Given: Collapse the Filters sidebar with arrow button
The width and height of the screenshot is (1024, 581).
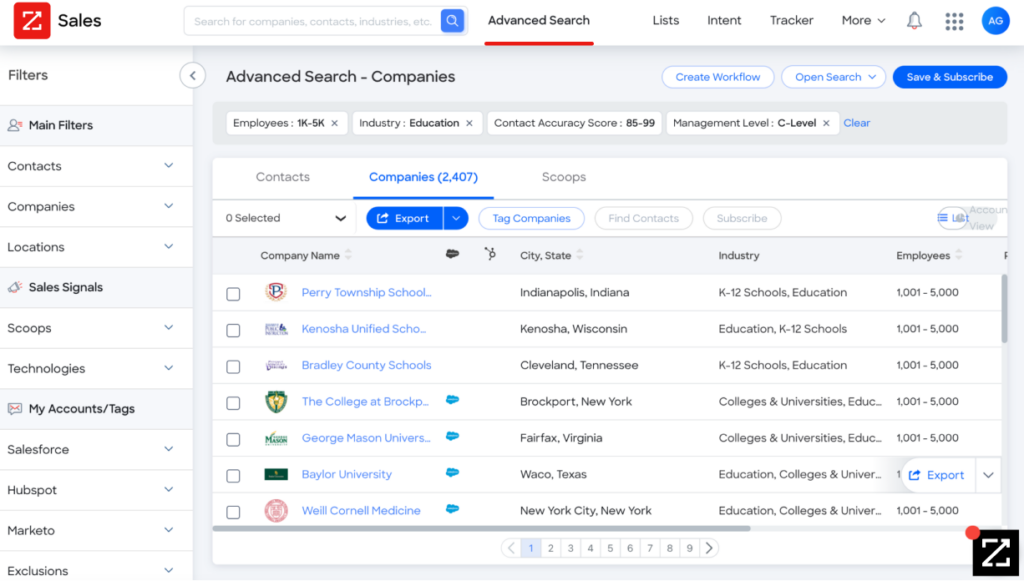Looking at the screenshot, I should pos(193,76).
